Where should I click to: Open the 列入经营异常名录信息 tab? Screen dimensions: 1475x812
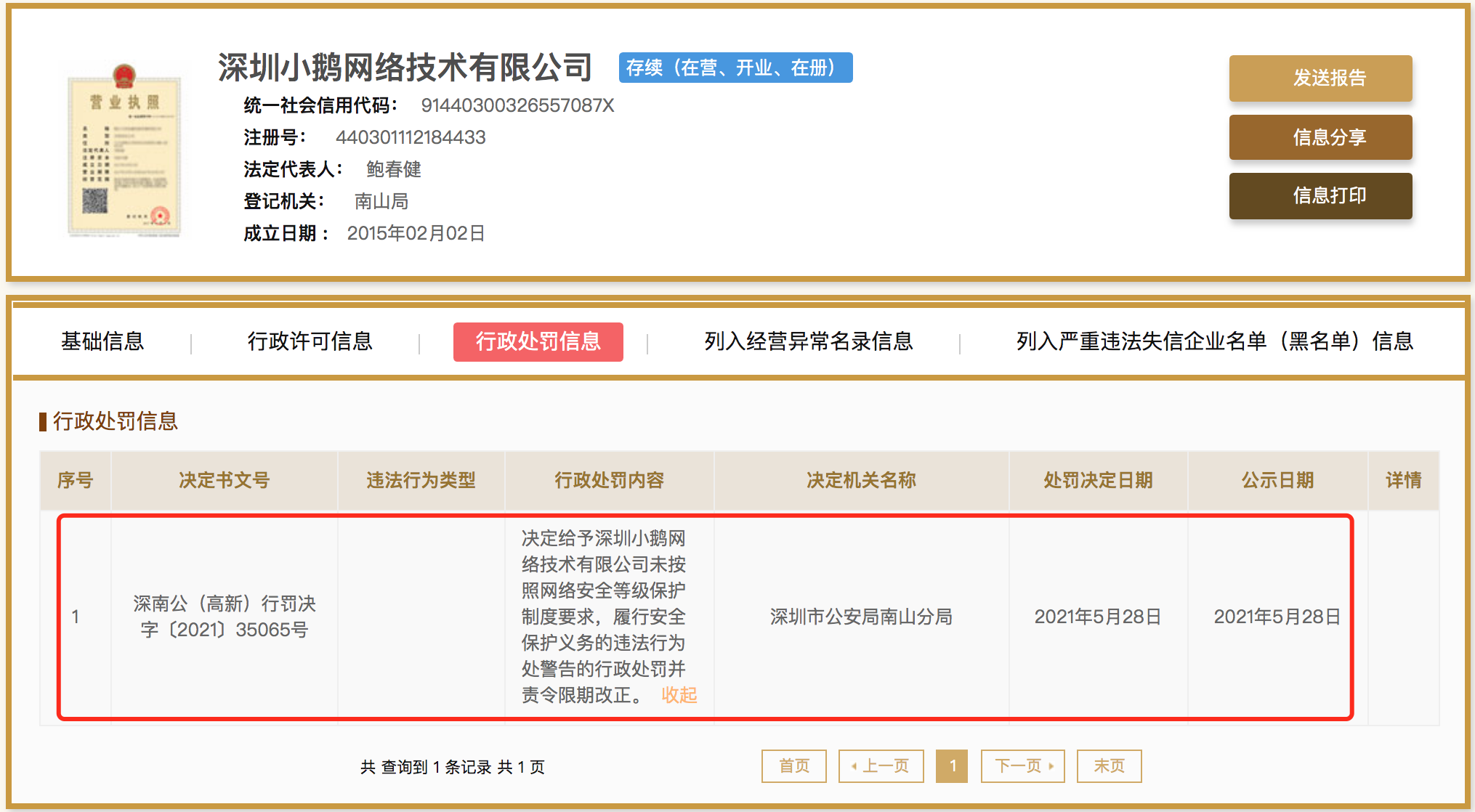808,341
